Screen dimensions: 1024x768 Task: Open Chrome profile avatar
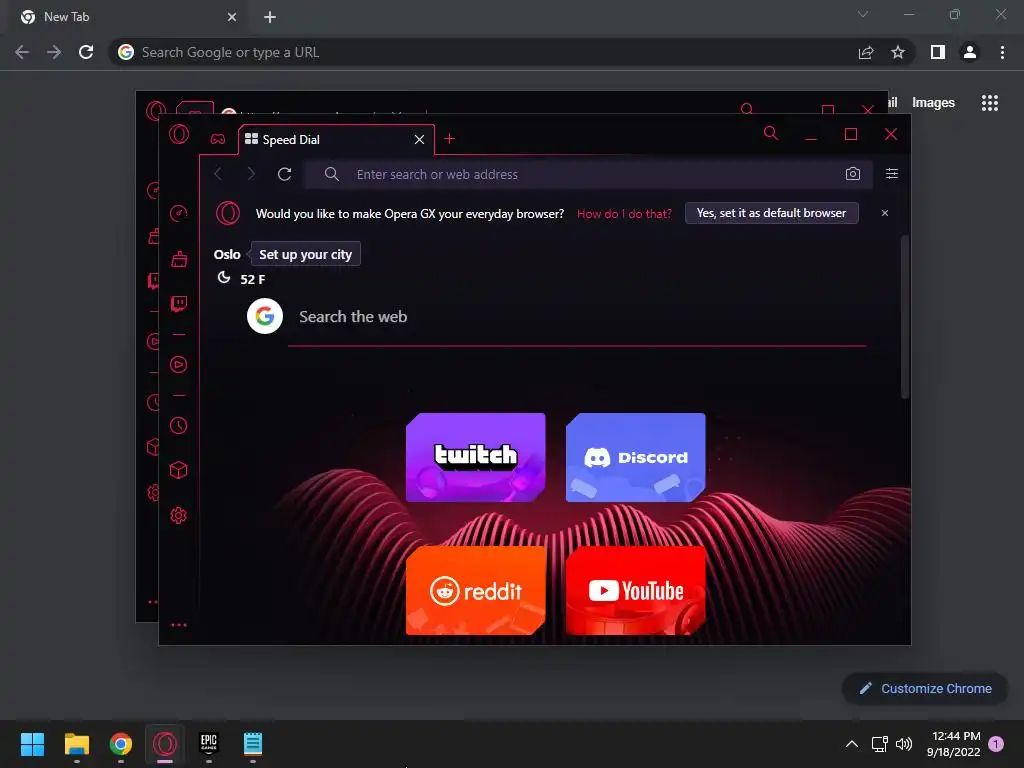(970, 52)
